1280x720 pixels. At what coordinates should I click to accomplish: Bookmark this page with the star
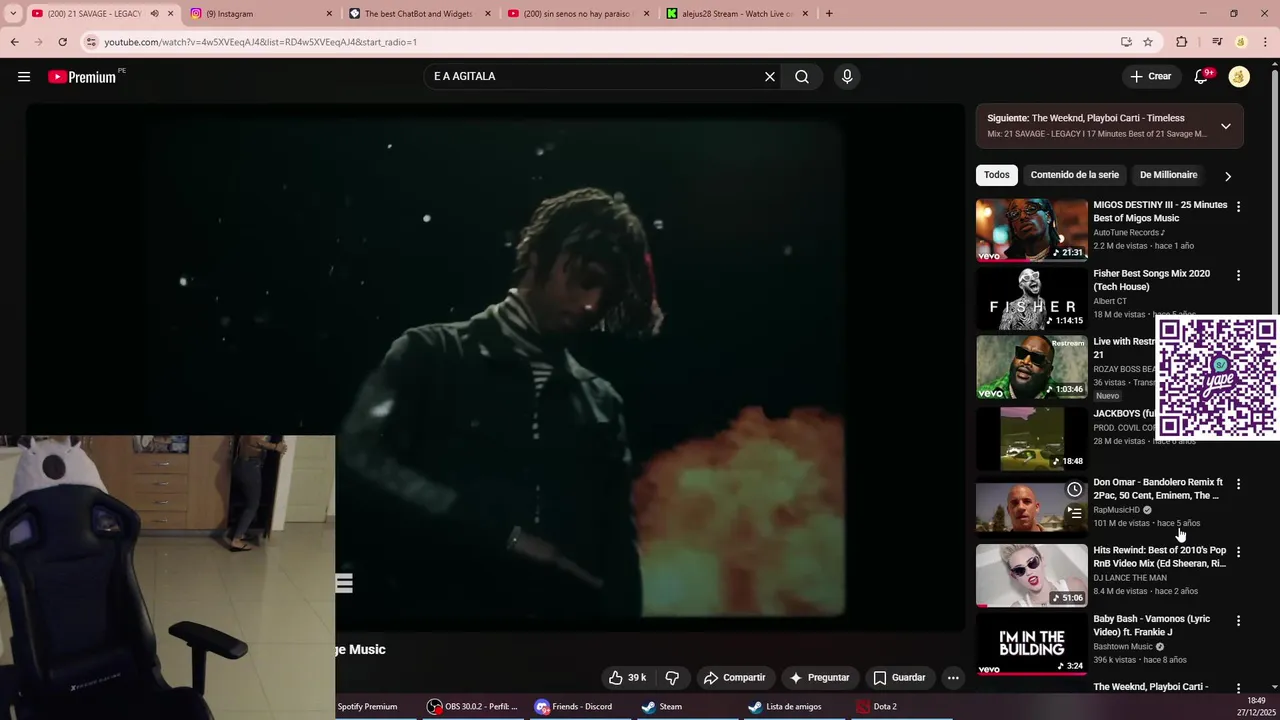[x=1148, y=42]
